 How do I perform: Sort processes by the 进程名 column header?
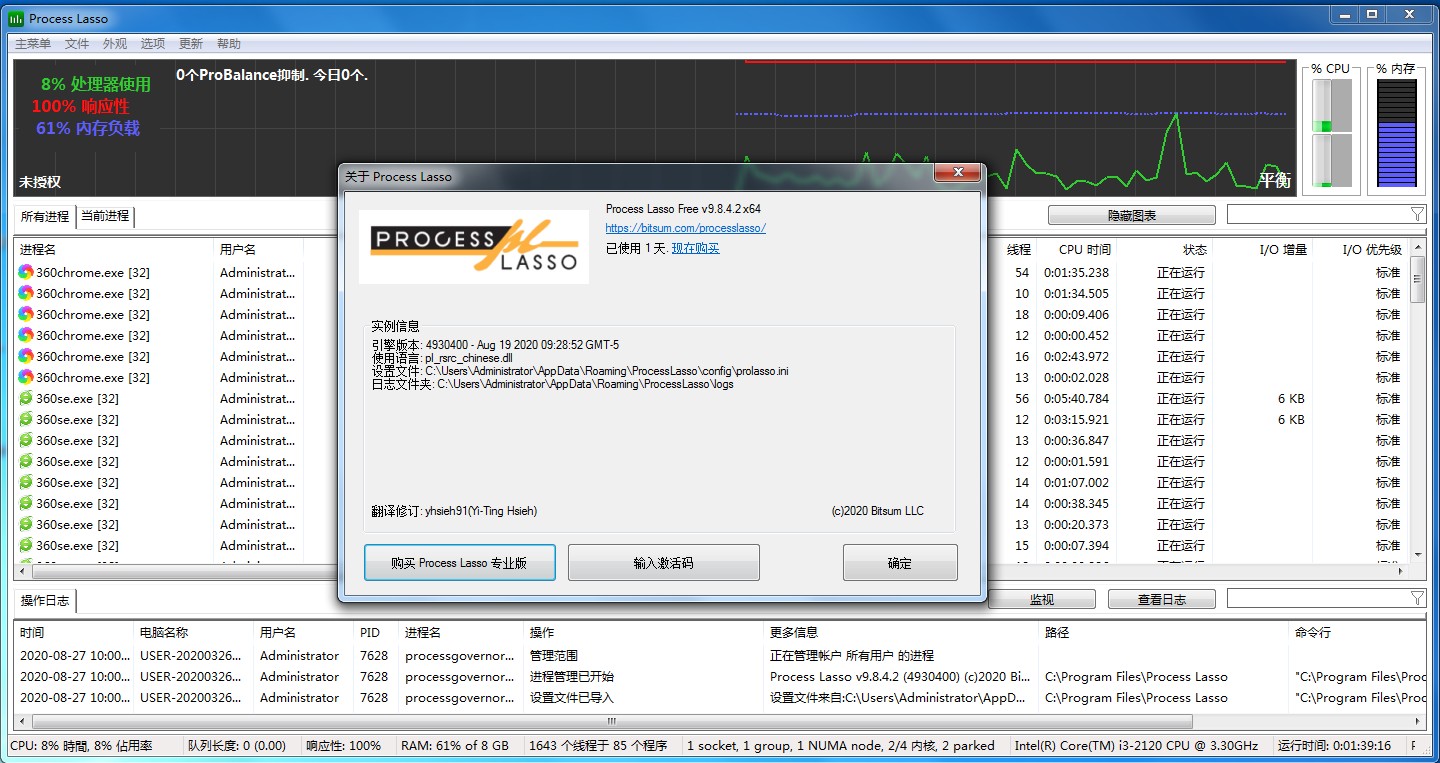click(114, 249)
